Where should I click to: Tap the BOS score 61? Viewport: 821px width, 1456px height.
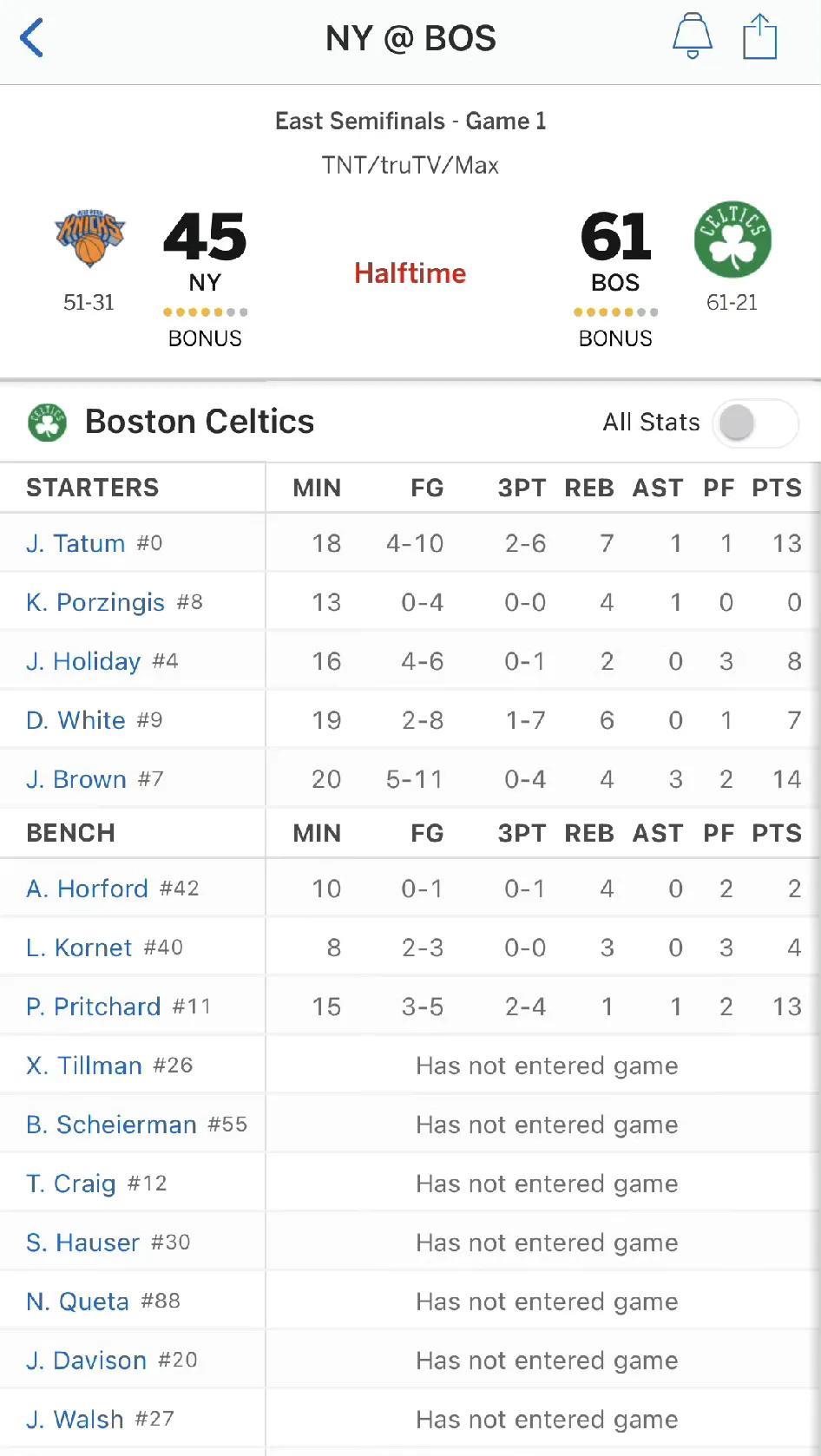coord(615,237)
